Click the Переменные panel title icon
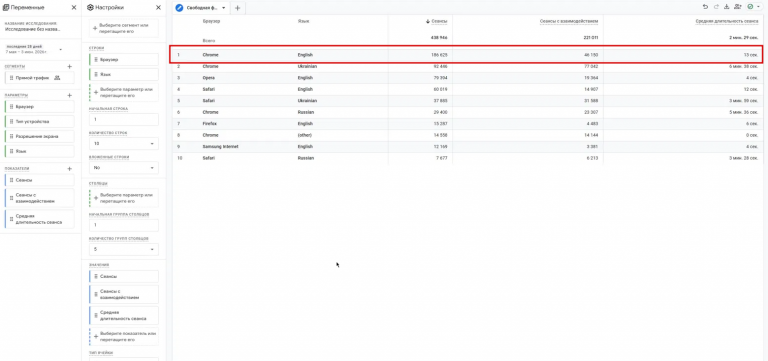 click(x=6, y=7)
